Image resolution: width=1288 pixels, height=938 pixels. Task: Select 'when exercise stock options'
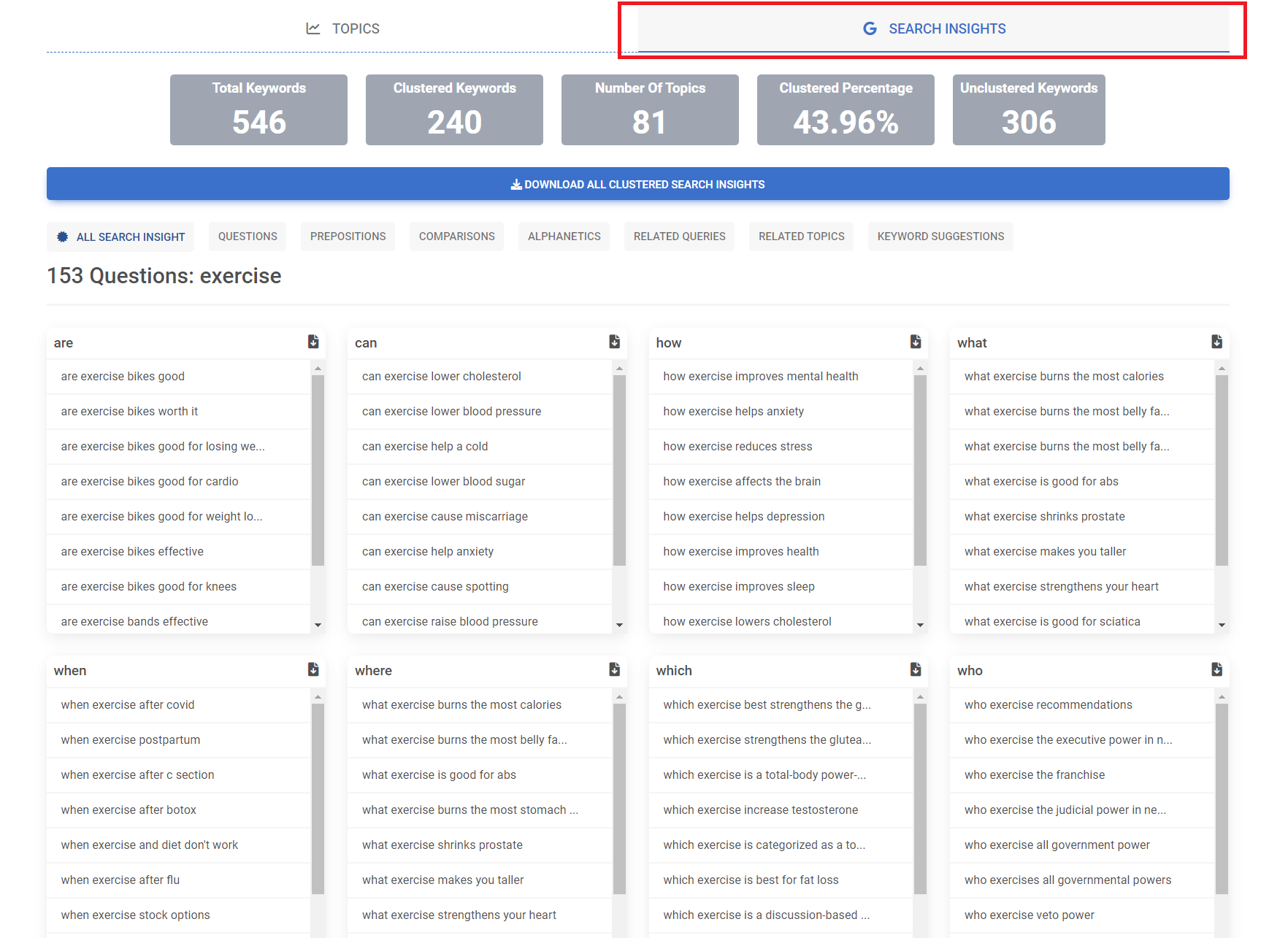pyautogui.click(x=179, y=915)
